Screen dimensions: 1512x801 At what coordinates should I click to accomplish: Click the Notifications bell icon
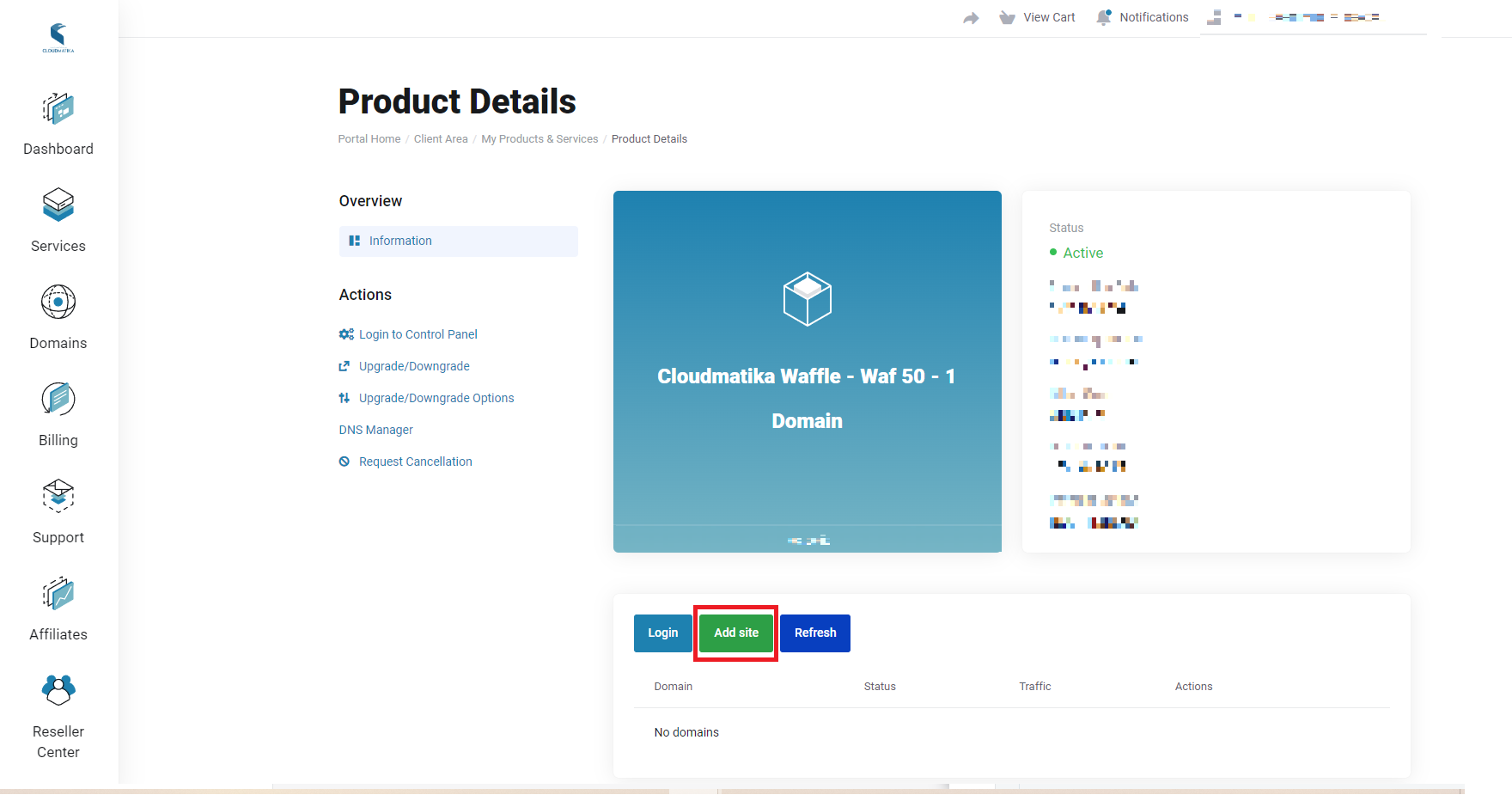coord(1104,17)
